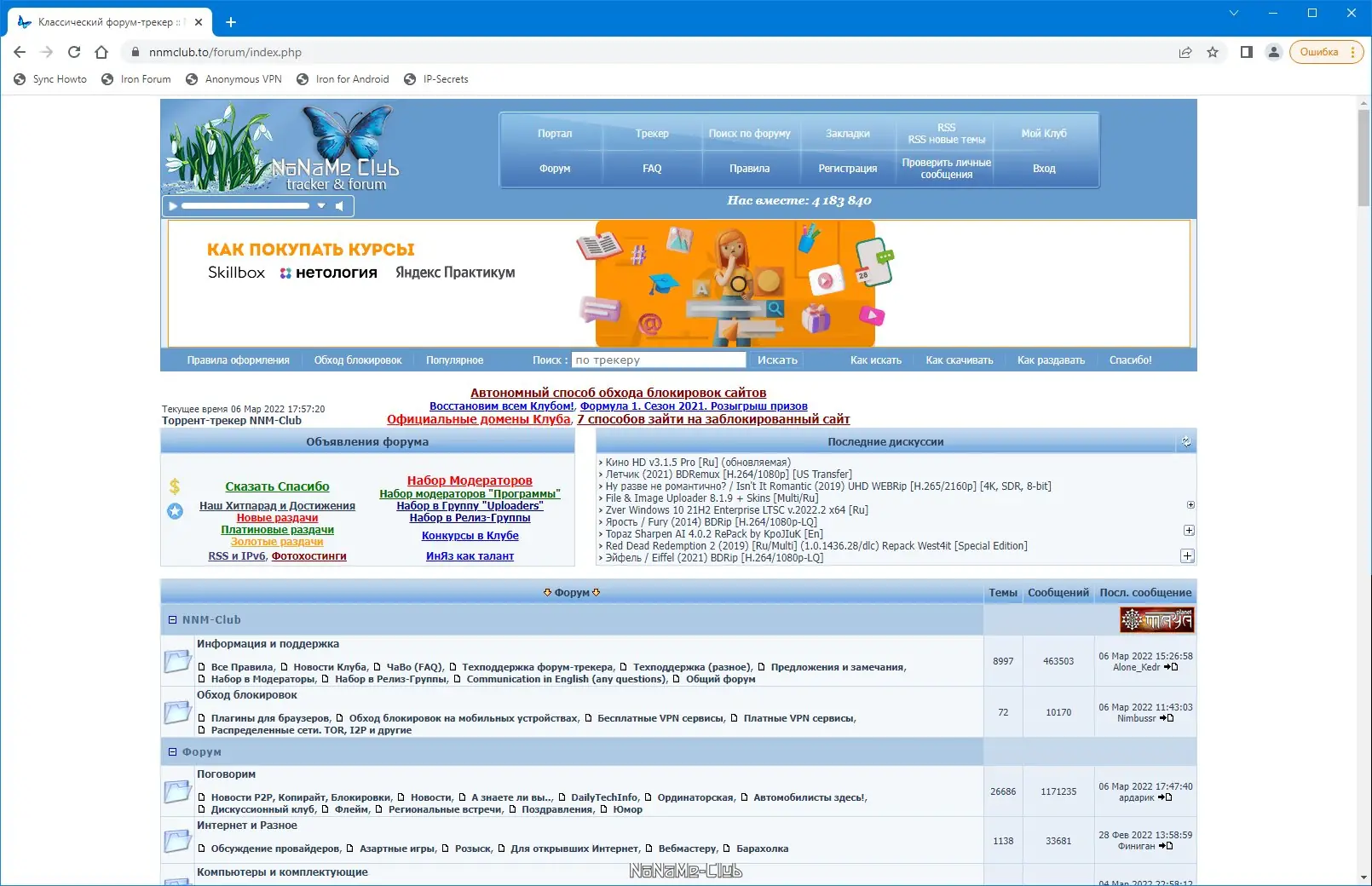Screen dimensions: 1372x886
Task: Open Поиск по форуму menu item
Action: pyautogui.click(x=750, y=134)
